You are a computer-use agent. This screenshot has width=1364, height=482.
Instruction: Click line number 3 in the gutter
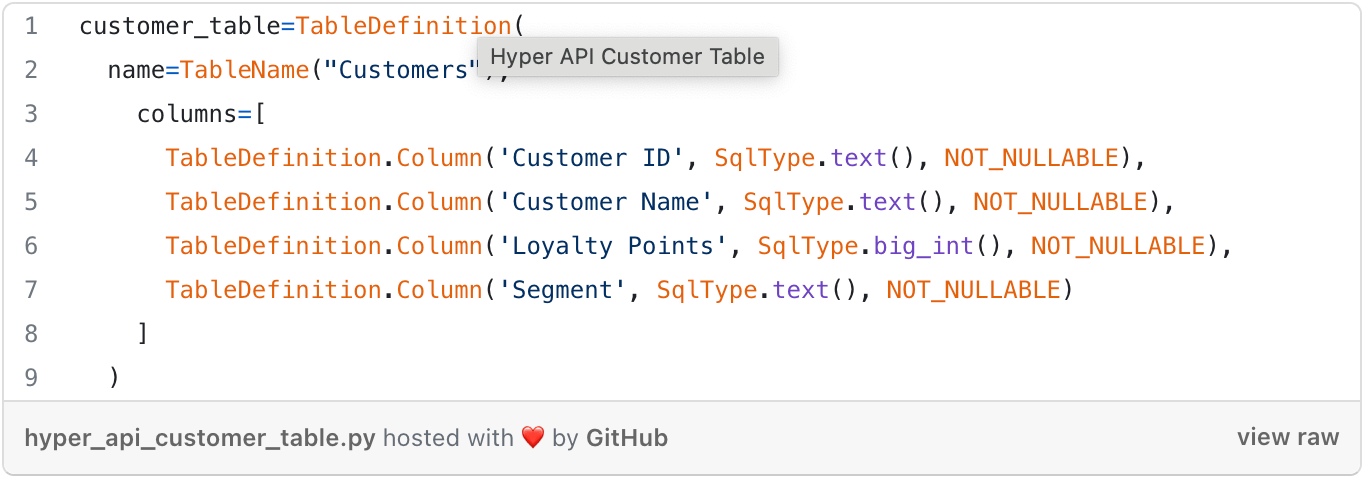click(31, 114)
